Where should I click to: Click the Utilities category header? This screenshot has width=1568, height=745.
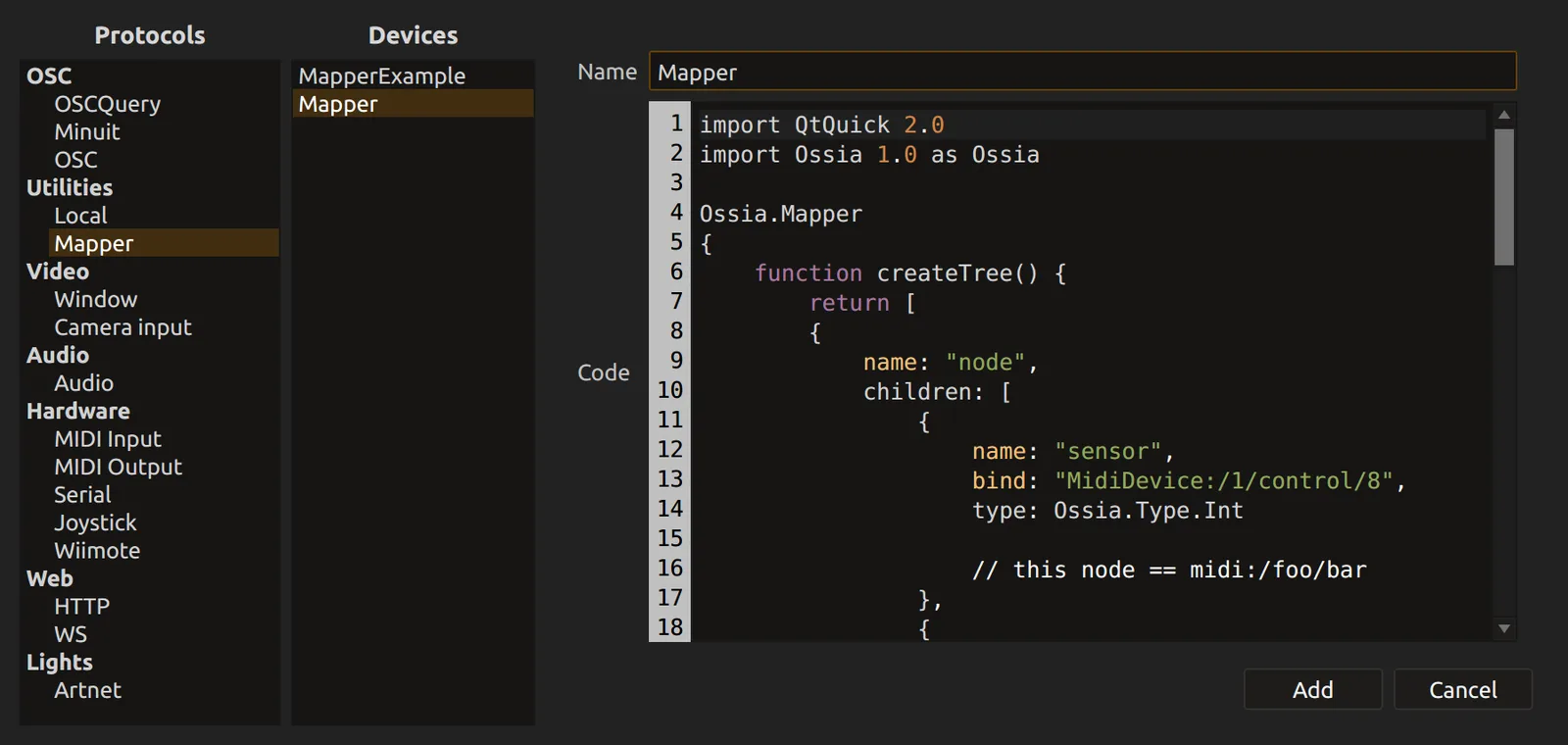coord(70,187)
